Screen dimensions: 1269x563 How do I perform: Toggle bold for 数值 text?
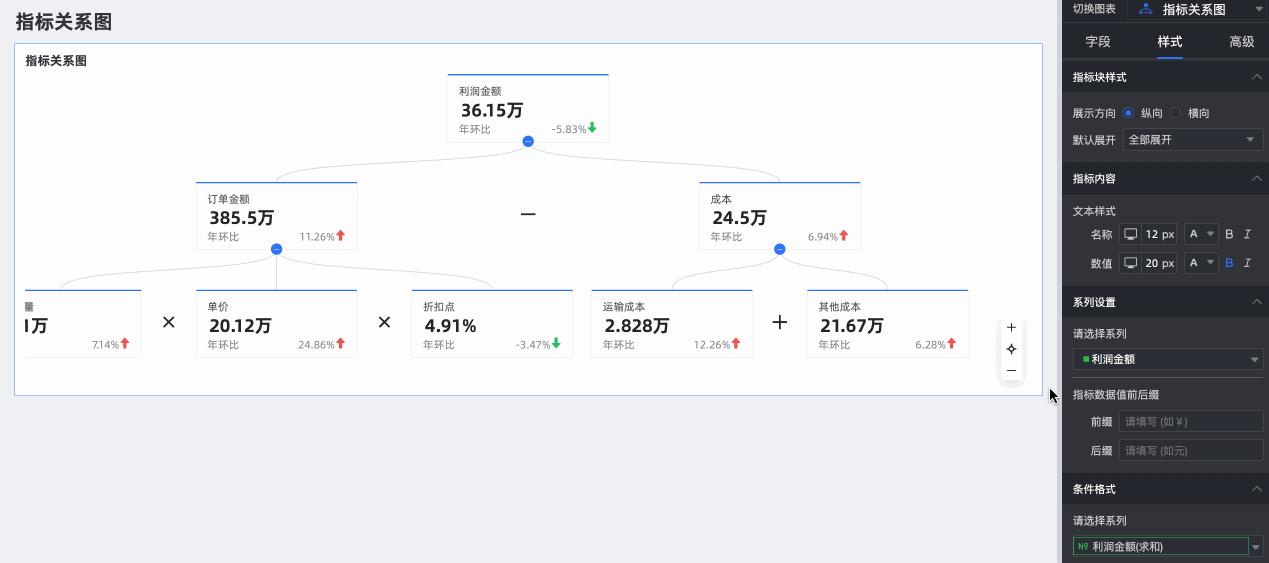pyautogui.click(x=1229, y=263)
